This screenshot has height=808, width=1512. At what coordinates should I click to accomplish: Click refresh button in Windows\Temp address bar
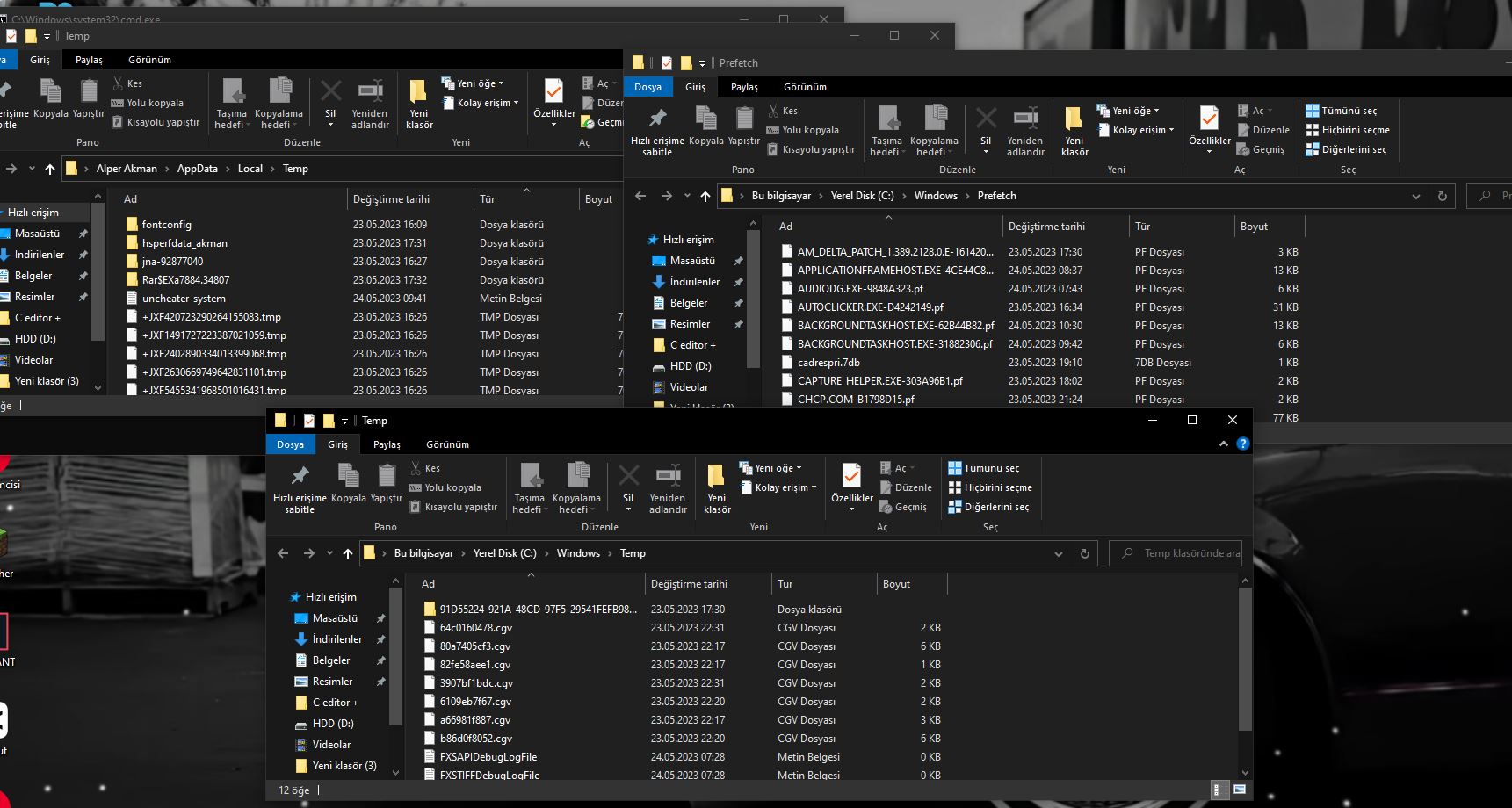(1084, 553)
